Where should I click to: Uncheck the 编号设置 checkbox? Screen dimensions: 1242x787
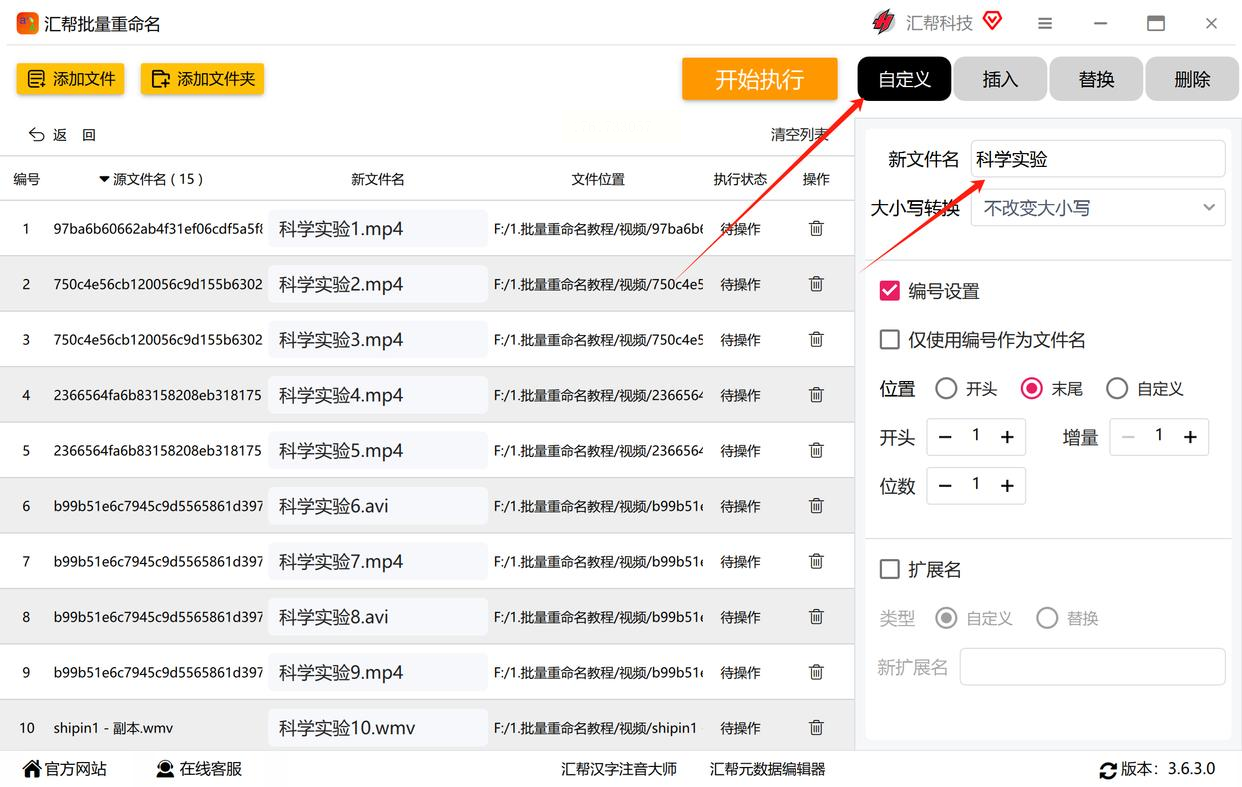[889, 291]
